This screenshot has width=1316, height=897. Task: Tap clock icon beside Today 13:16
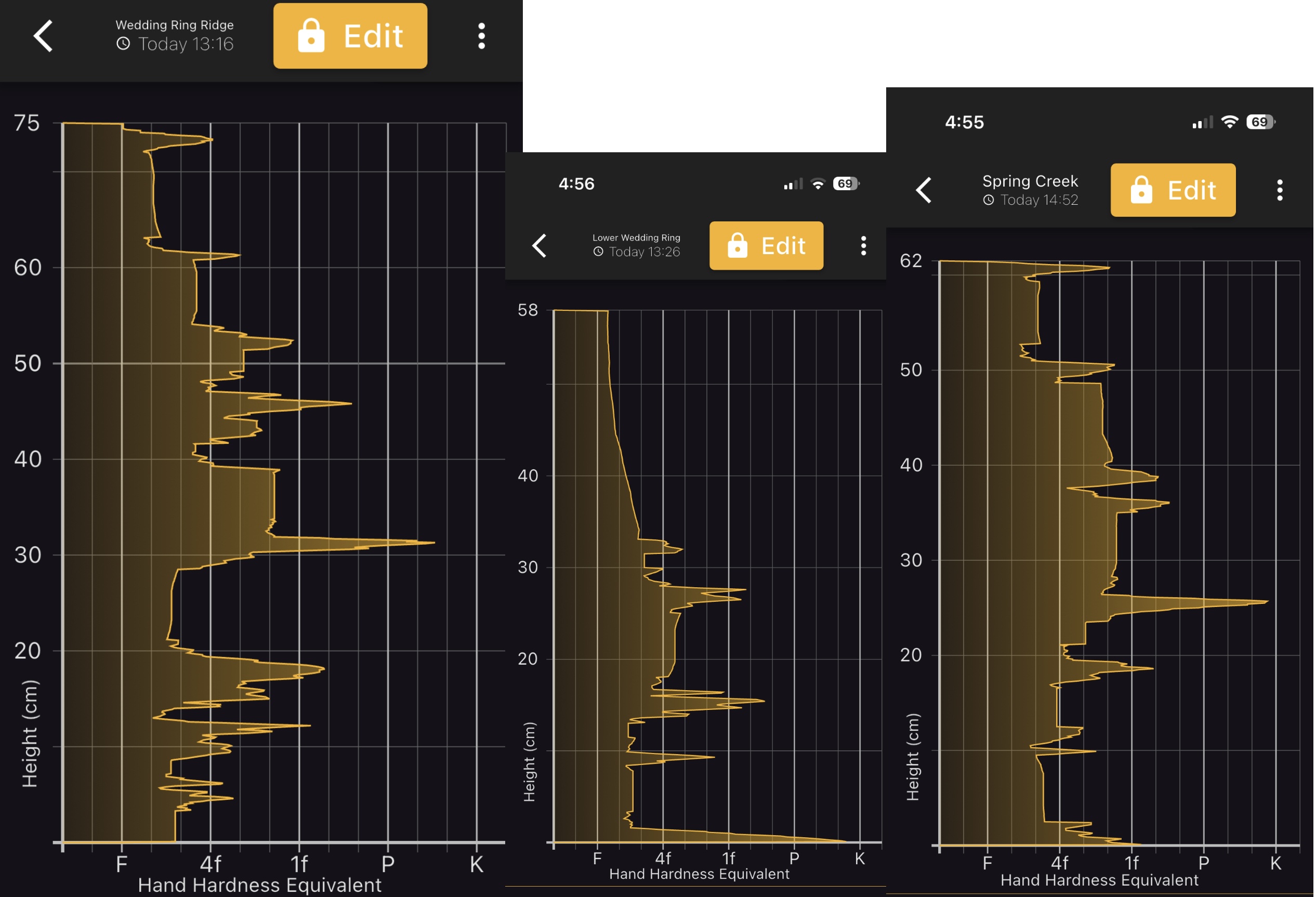(x=123, y=44)
